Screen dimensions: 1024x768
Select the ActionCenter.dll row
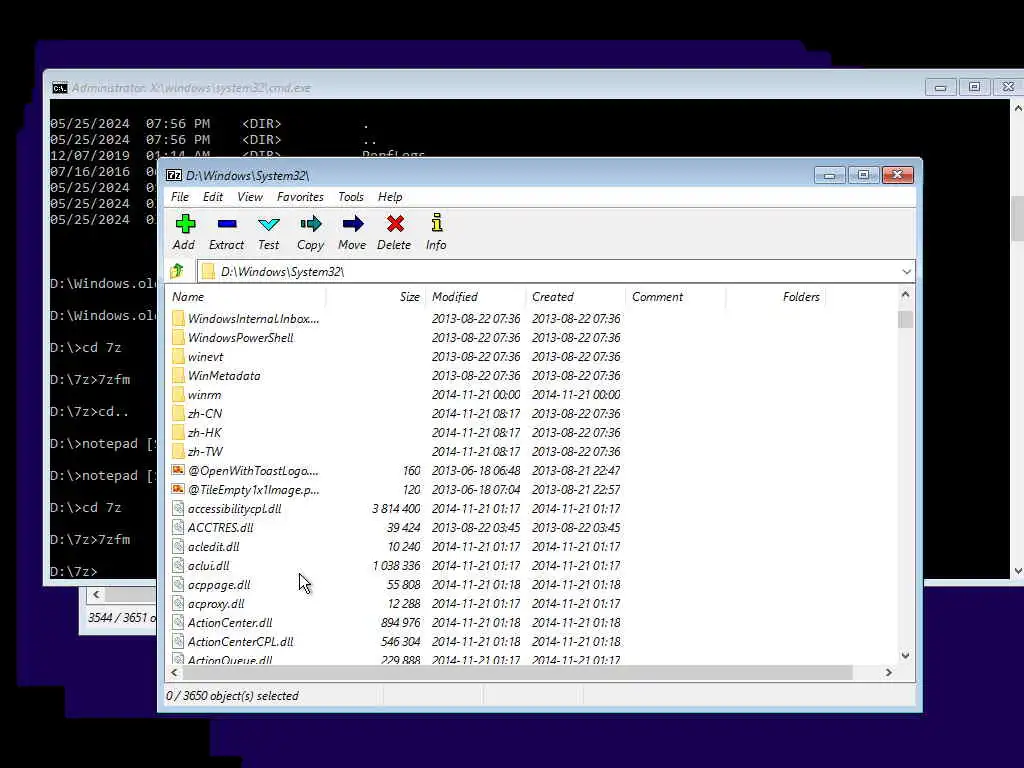(396, 622)
